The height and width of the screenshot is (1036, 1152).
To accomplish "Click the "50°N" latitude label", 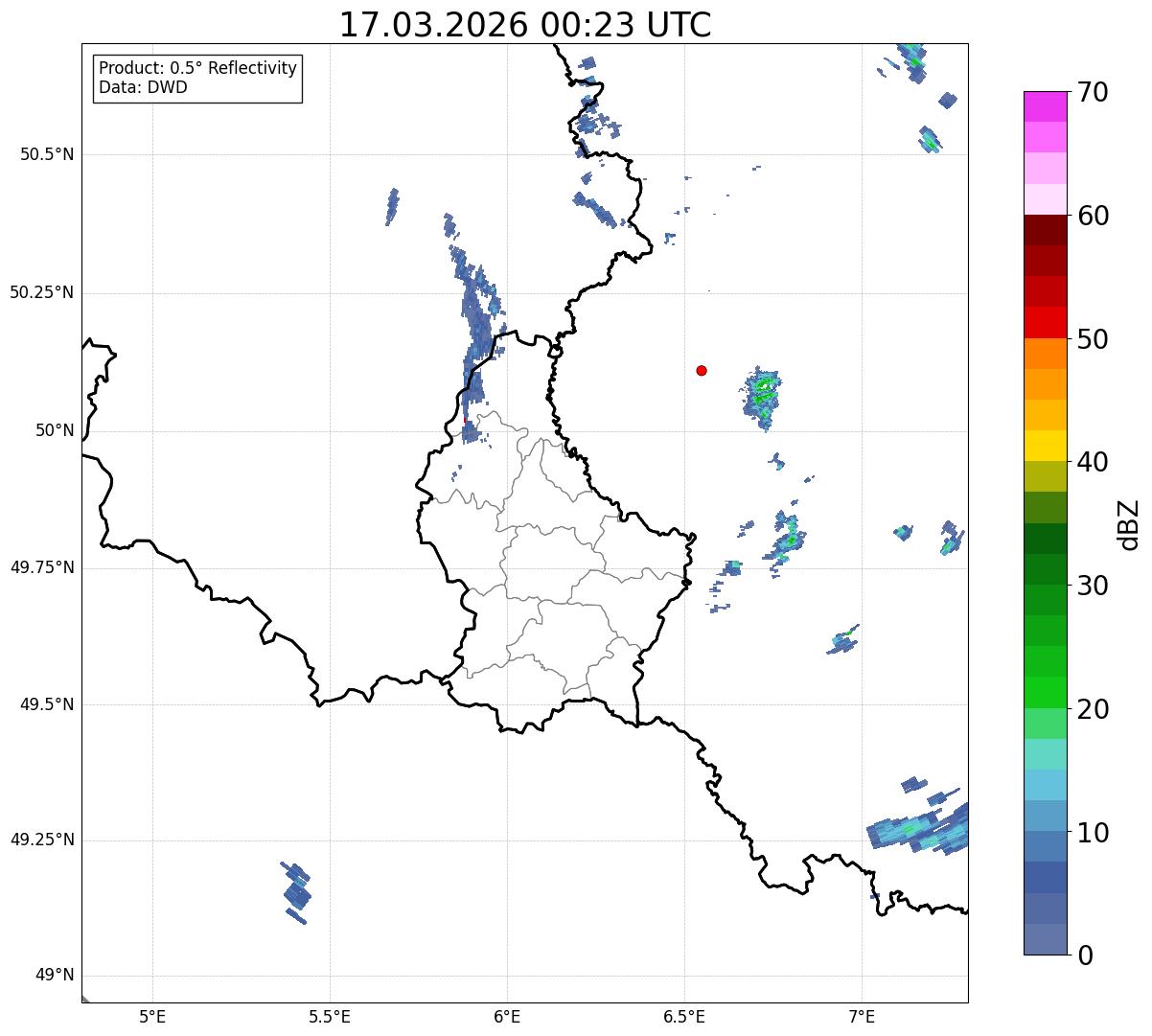I will coord(55,431).
